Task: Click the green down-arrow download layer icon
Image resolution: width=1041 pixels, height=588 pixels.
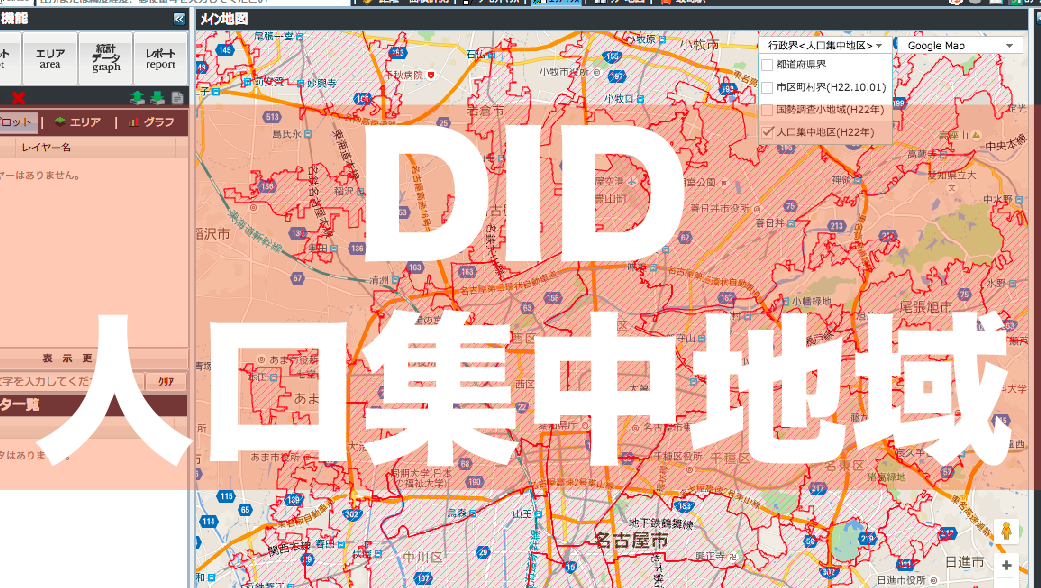Action: point(157,98)
